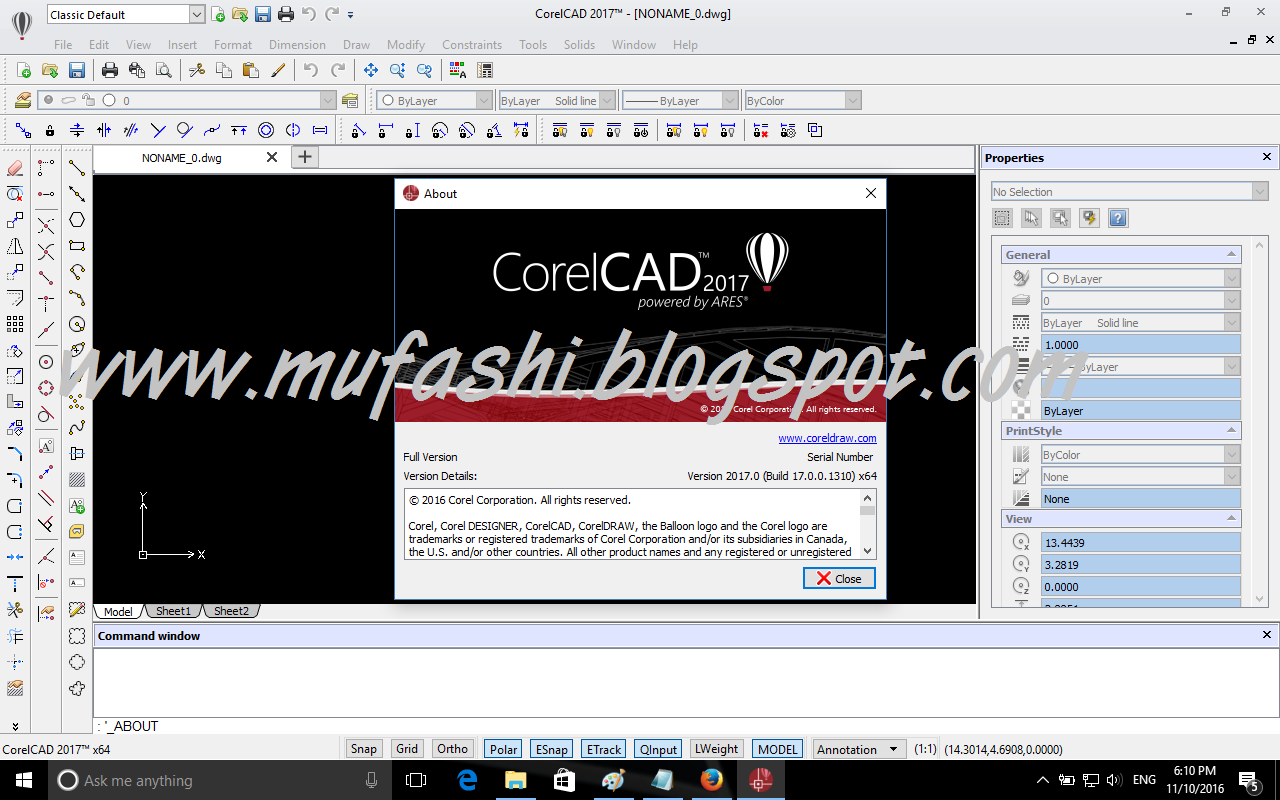Click the Close button in About dialog
Screen dimensions: 1280x800
tap(839, 578)
